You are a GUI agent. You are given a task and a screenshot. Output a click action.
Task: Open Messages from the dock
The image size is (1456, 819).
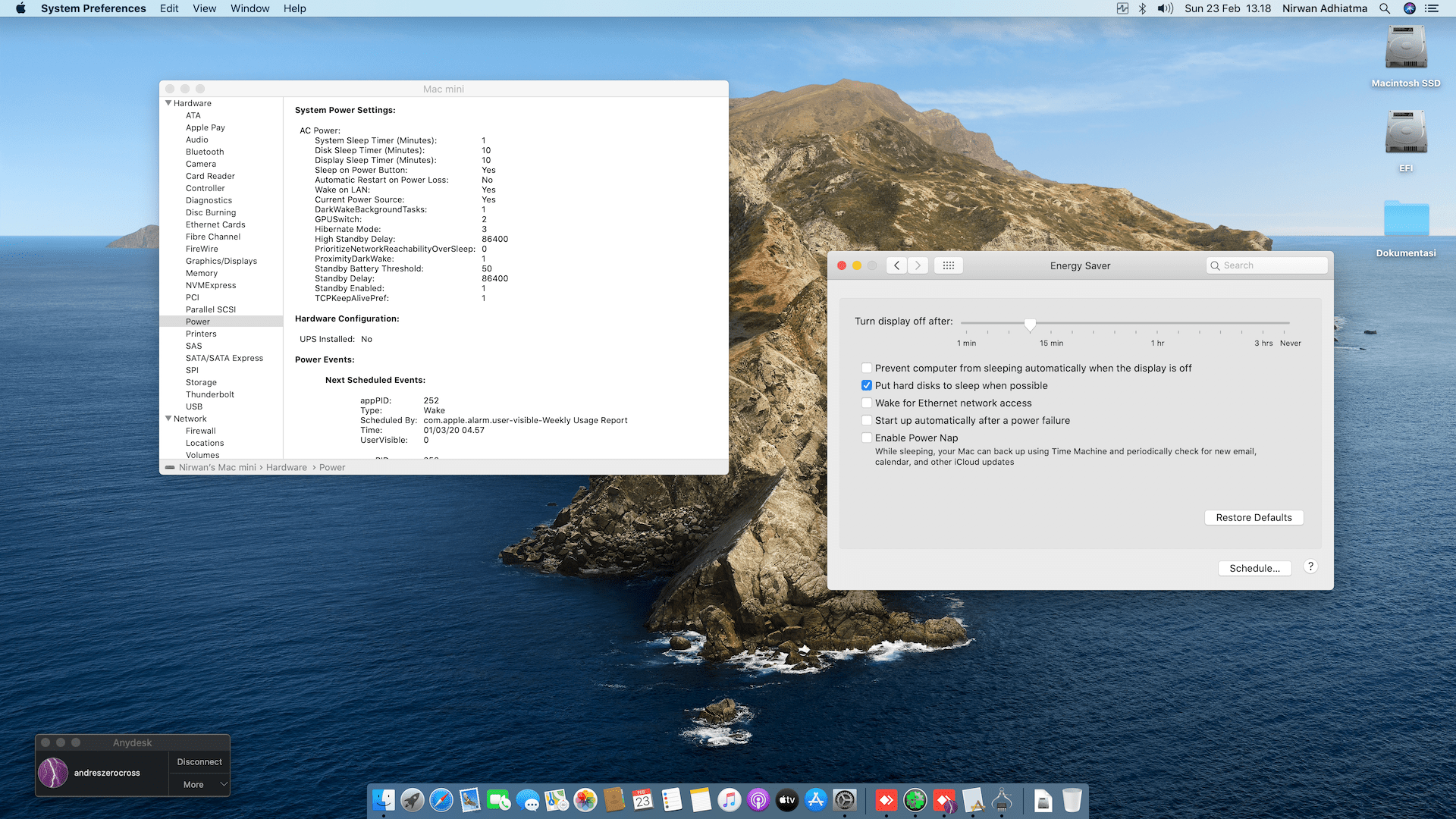point(528,800)
